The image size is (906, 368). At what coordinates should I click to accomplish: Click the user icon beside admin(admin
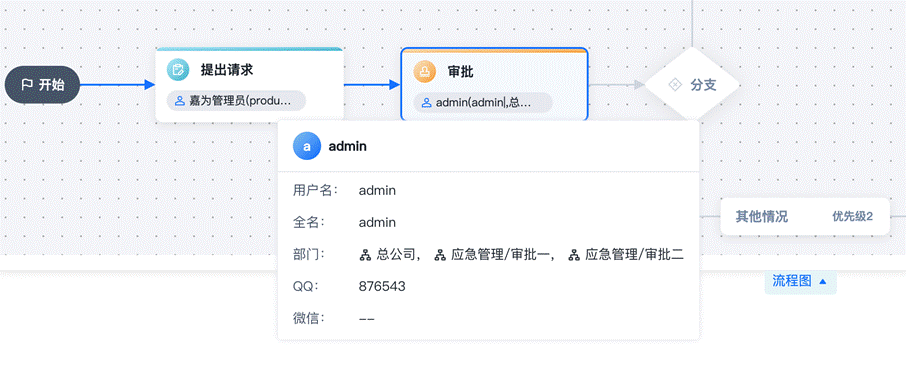pyautogui.click(x=426, y=103)
